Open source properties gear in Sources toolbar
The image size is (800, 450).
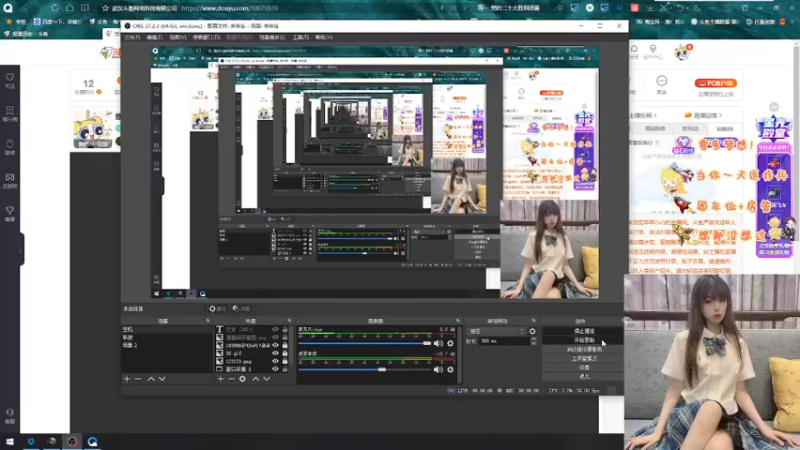coord(242,379)
